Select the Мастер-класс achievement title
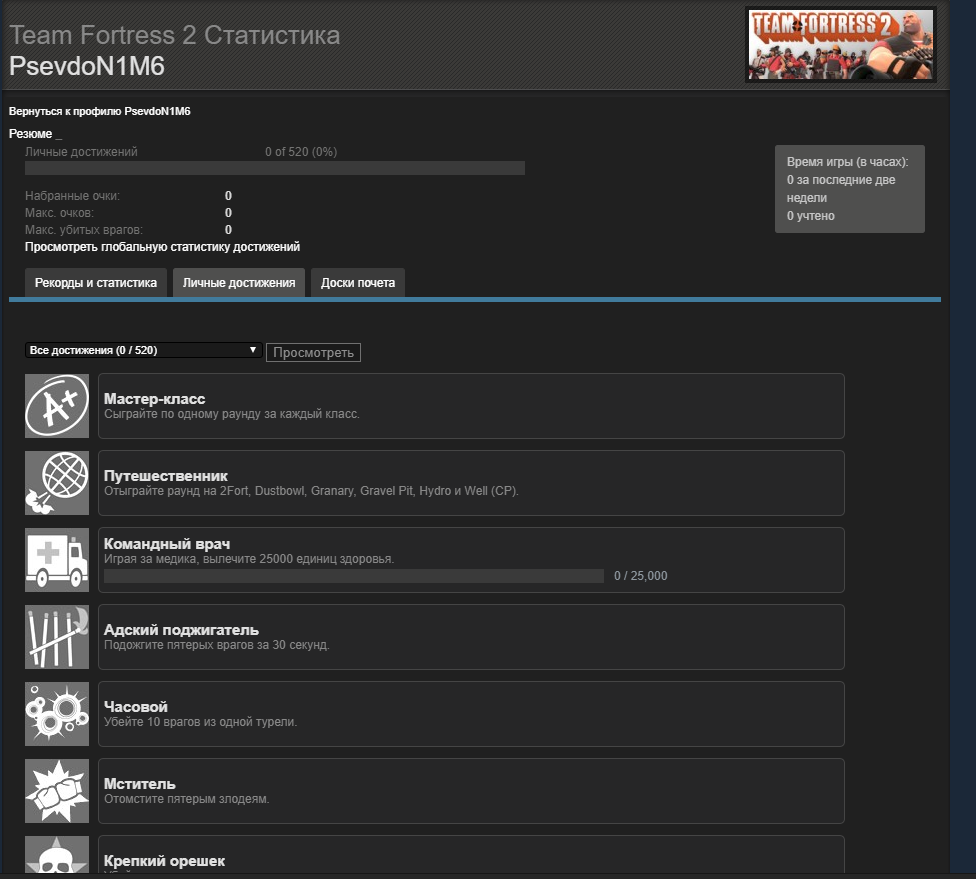 [x=154, y=399]
